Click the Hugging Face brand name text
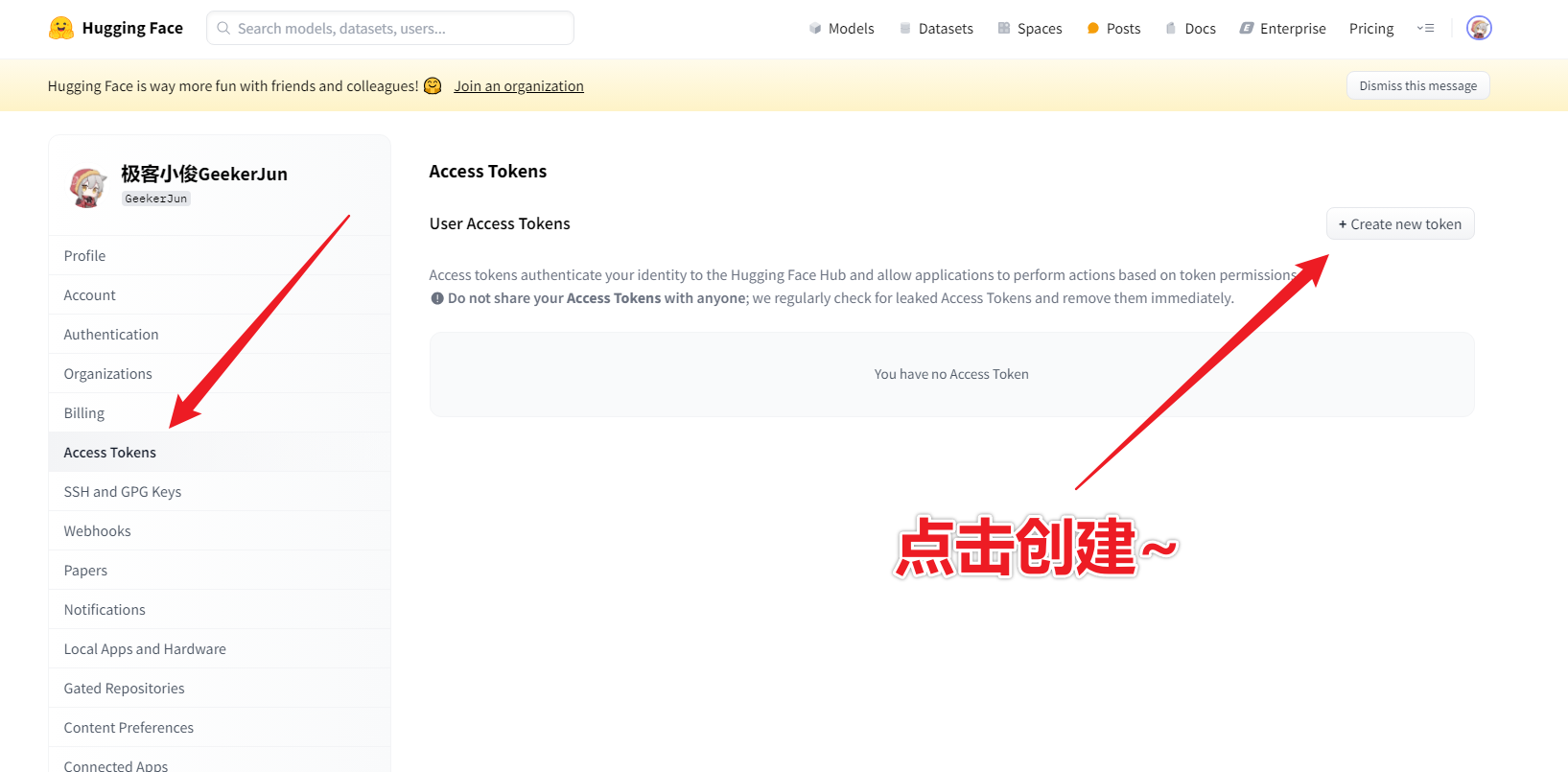The width and height of the screenshot is (1568, 772). click(132, 28)
